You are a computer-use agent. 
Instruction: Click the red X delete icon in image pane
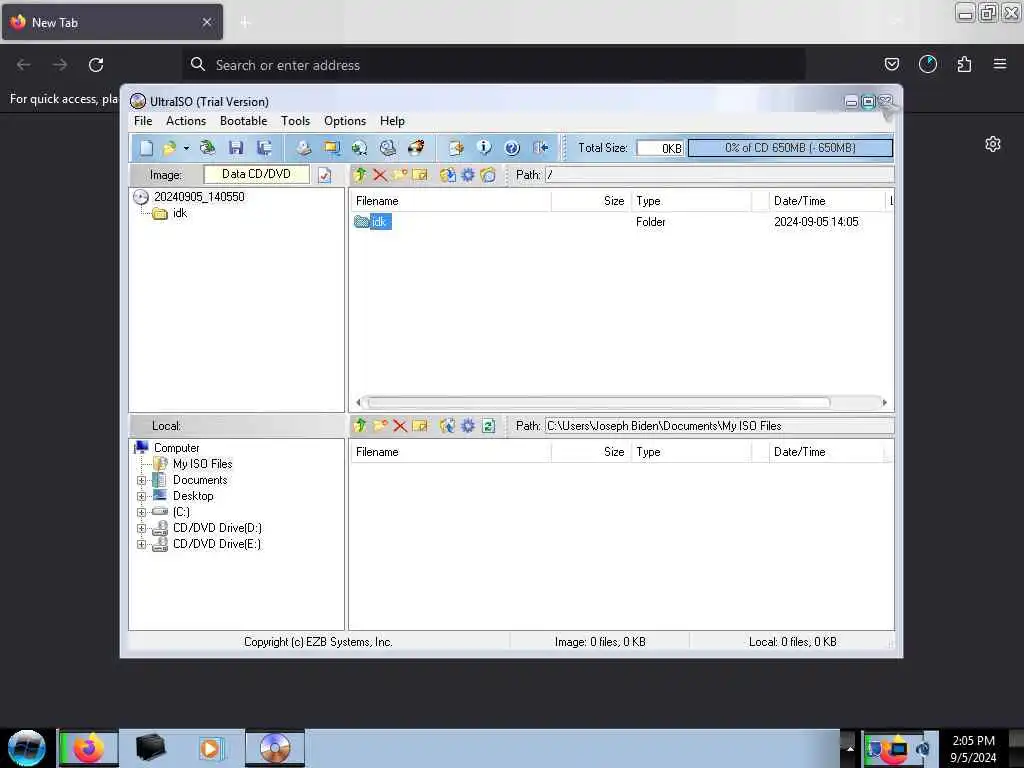(x=379, y=175)
